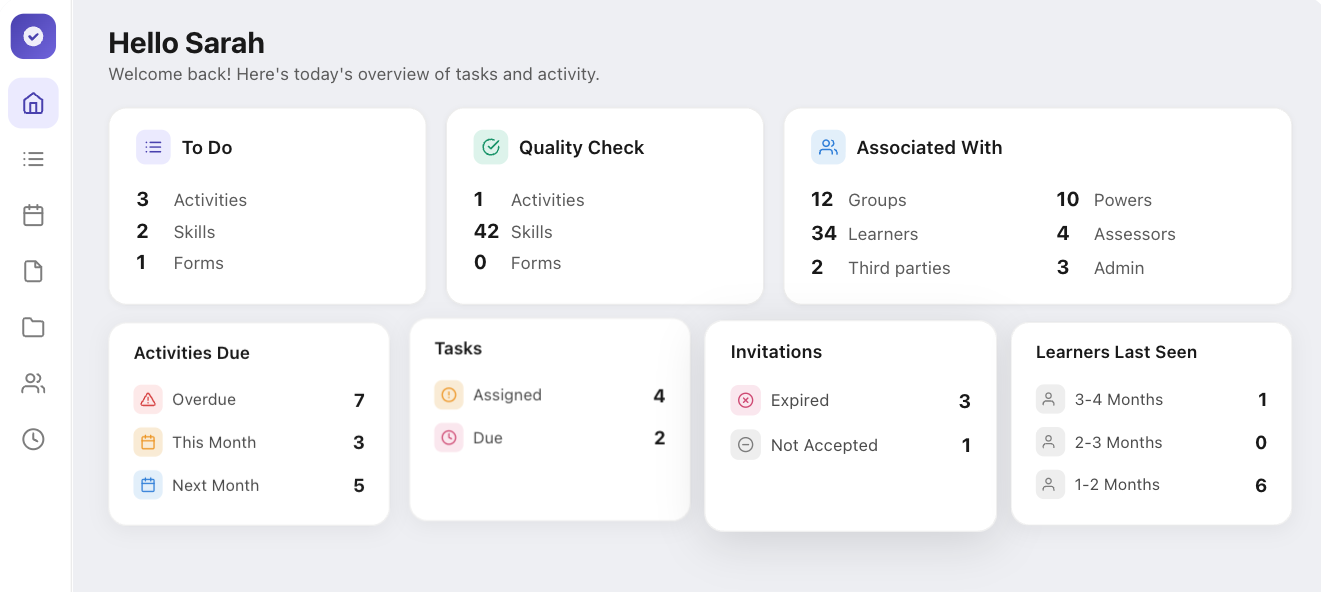Screen dimensions: 1321x592
Task: Click the Quality Check card title
Action: tap(582, 147)
